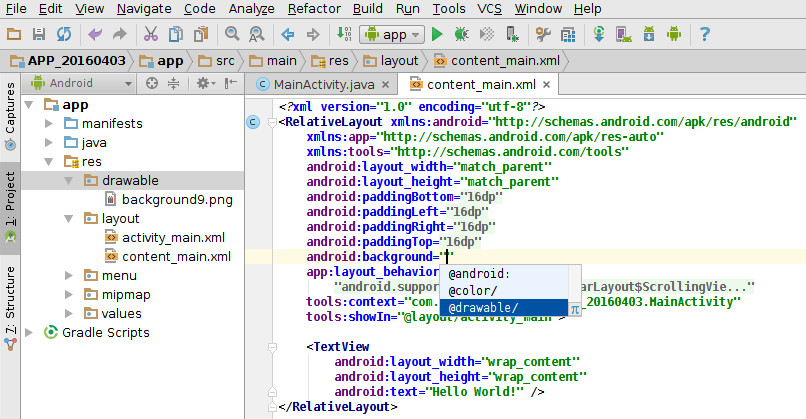The image size is (806, 419).
Task: Hide the project tool window
Action: [x=231, y=83]
